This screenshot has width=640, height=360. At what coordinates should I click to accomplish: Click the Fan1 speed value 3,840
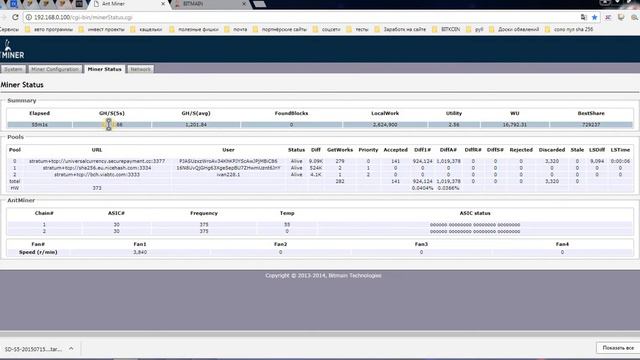click(x=140, y=252)
